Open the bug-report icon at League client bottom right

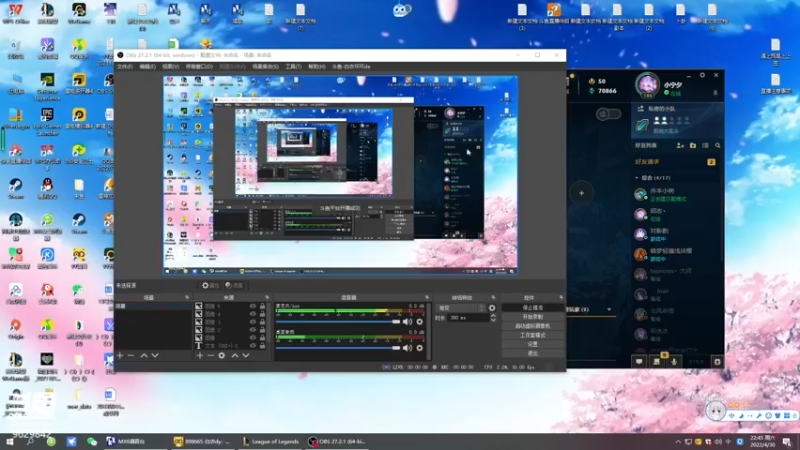click(717, 362)
